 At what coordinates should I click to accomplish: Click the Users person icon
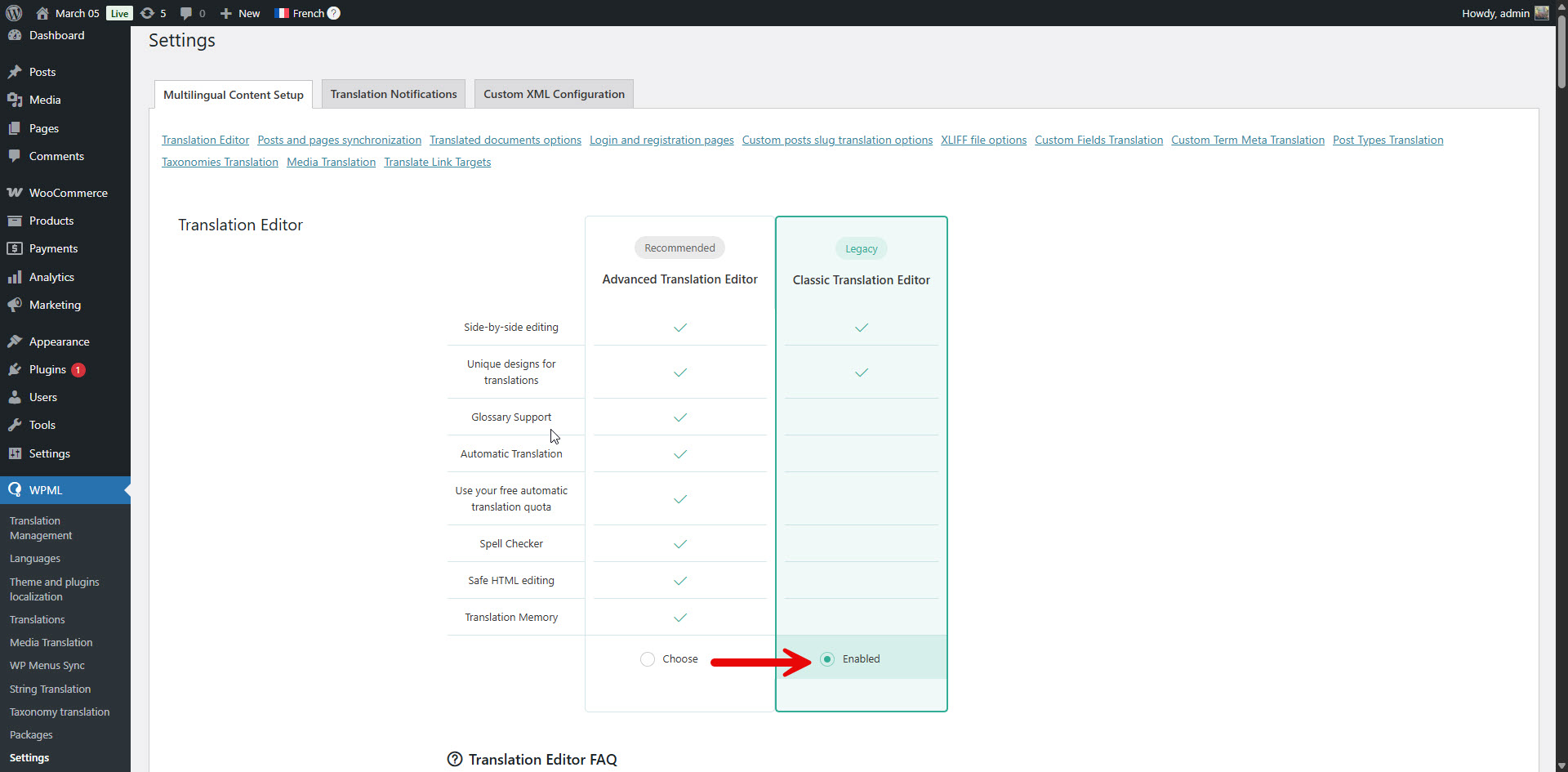[x=15, y=397]
